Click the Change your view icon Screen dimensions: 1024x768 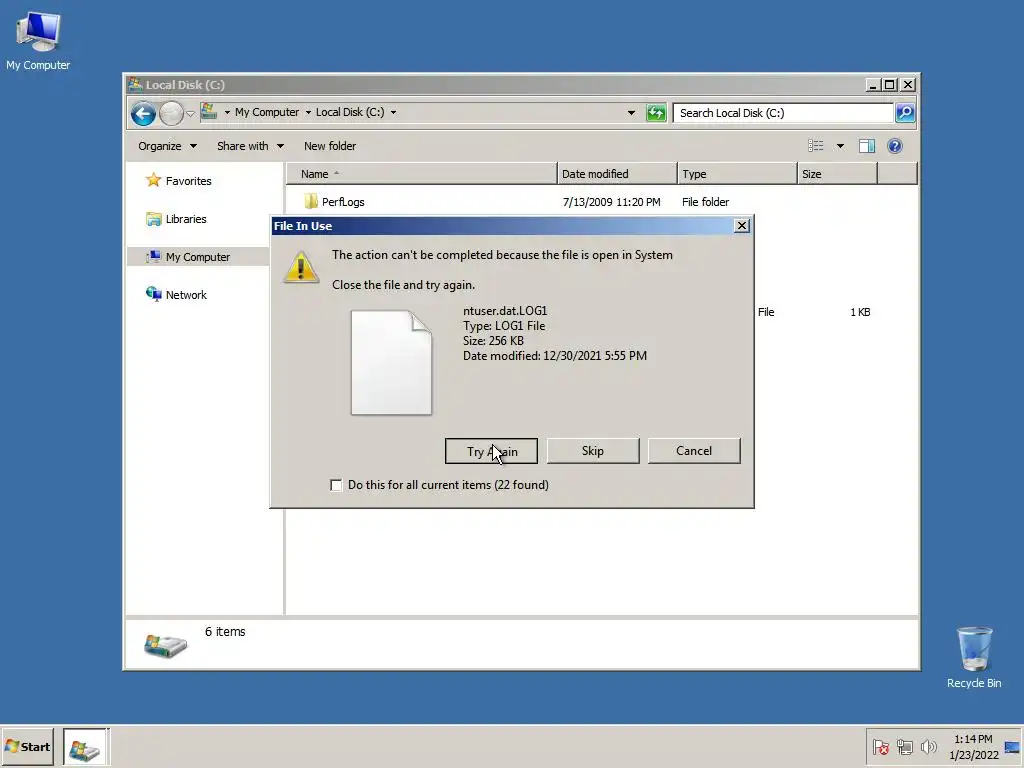point(816,146)
